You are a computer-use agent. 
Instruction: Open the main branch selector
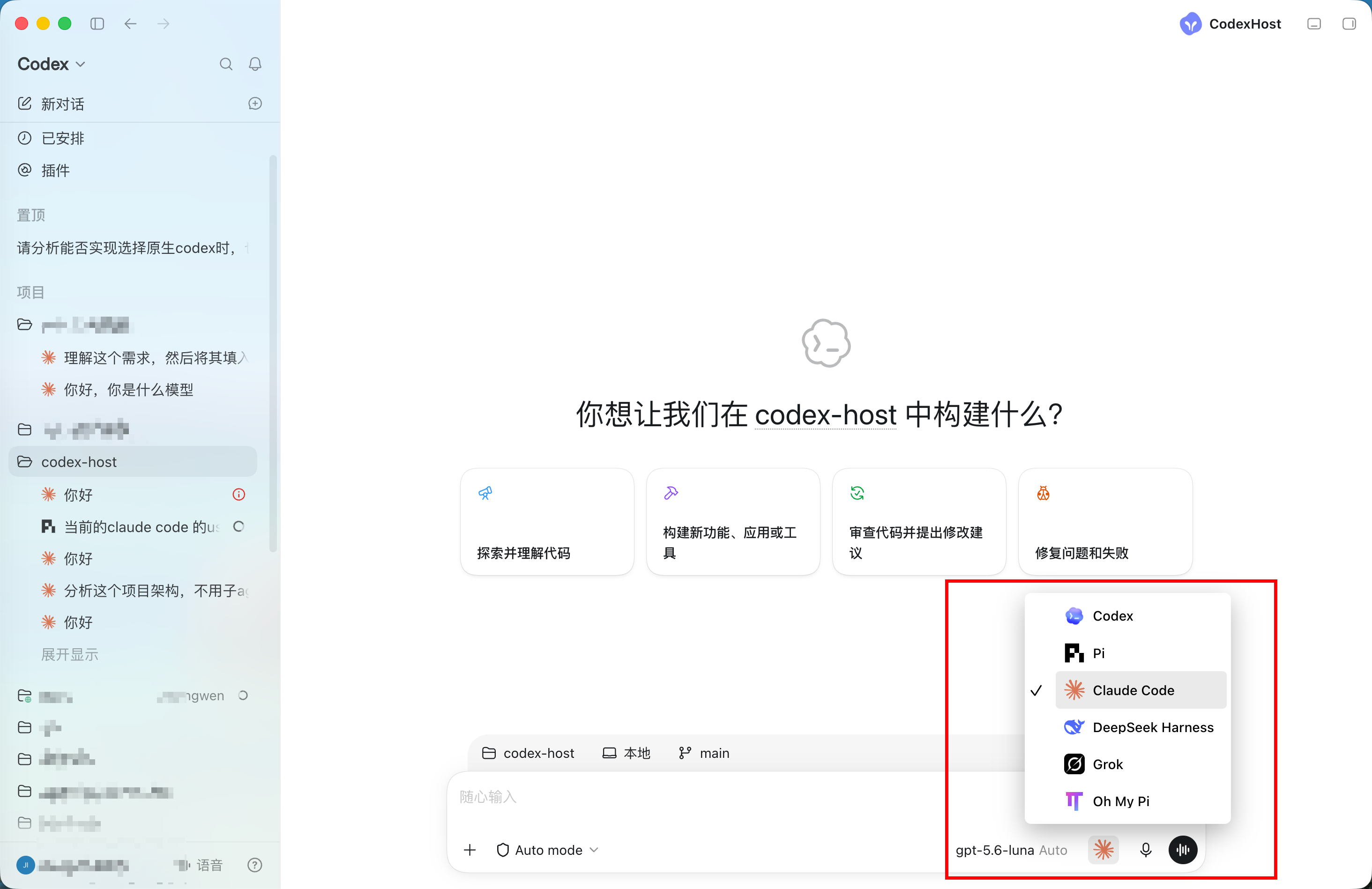pos(704,753)
